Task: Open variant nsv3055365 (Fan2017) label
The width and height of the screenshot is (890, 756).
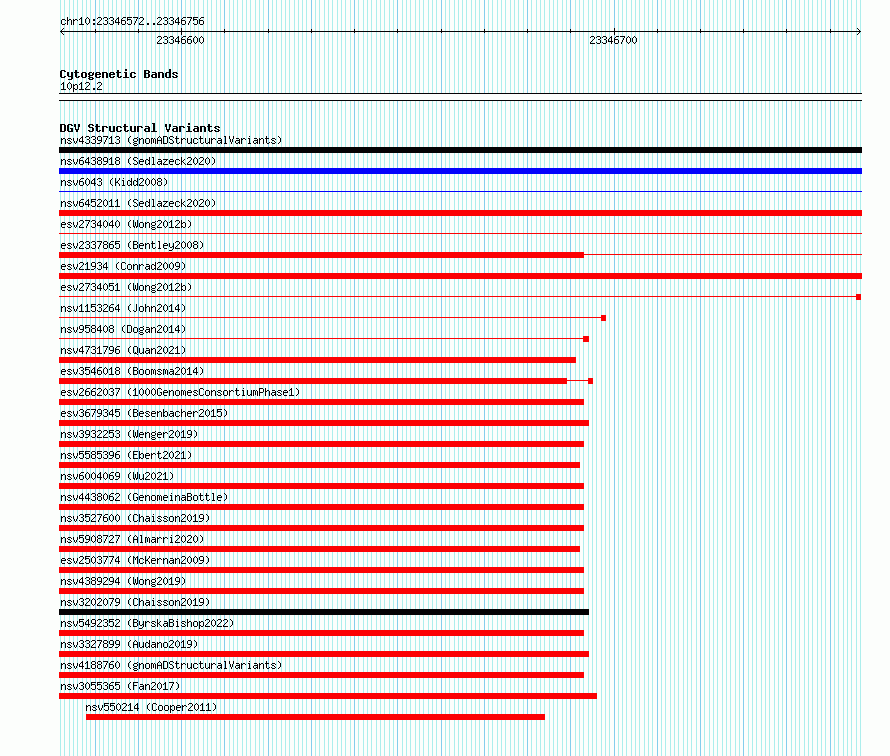Action: click(x=120, y=686)
